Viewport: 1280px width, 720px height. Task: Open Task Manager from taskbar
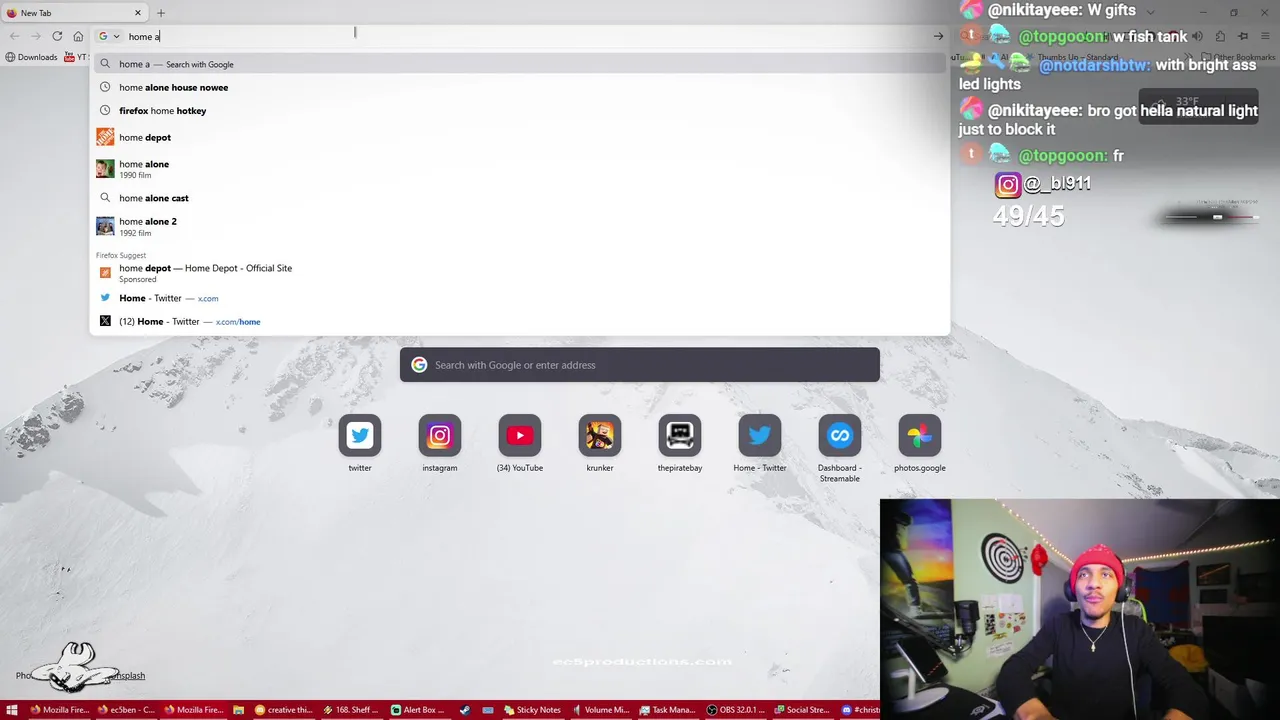(x=667, y=710)
